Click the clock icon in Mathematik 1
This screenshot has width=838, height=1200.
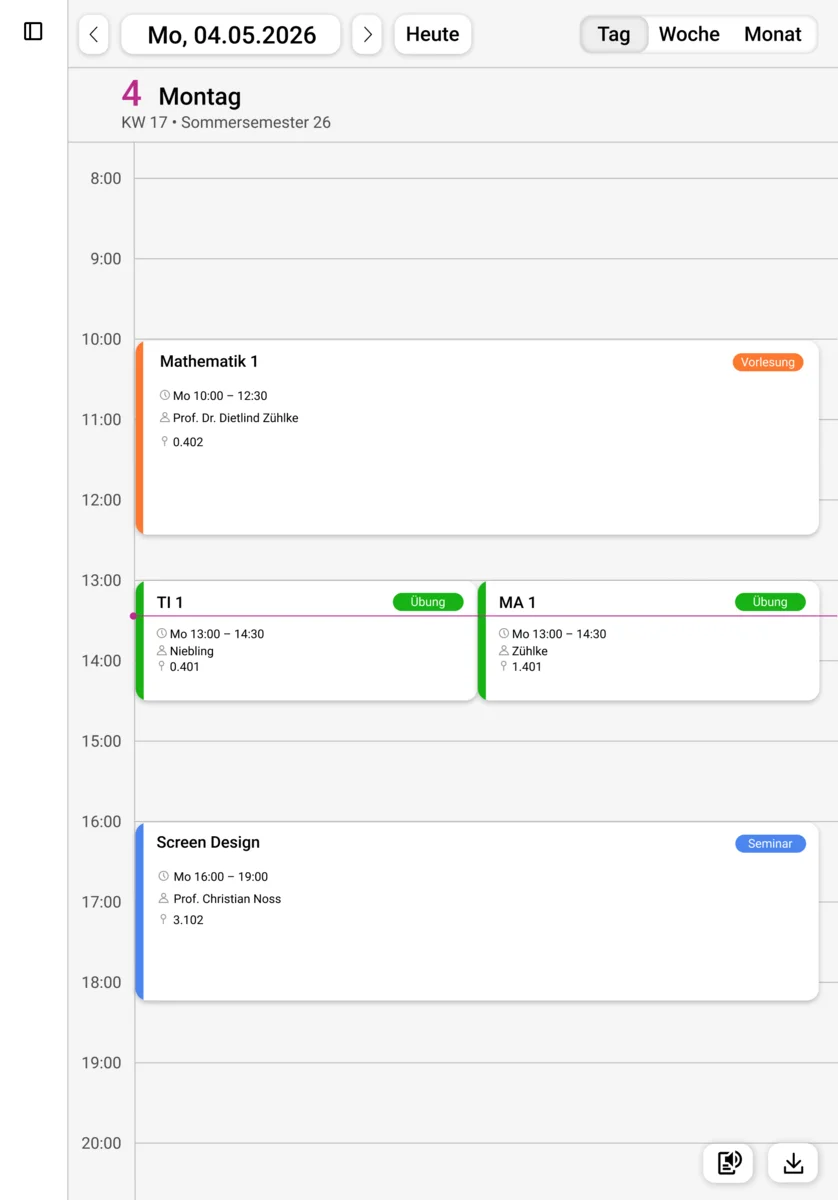(x=165, y=396)
